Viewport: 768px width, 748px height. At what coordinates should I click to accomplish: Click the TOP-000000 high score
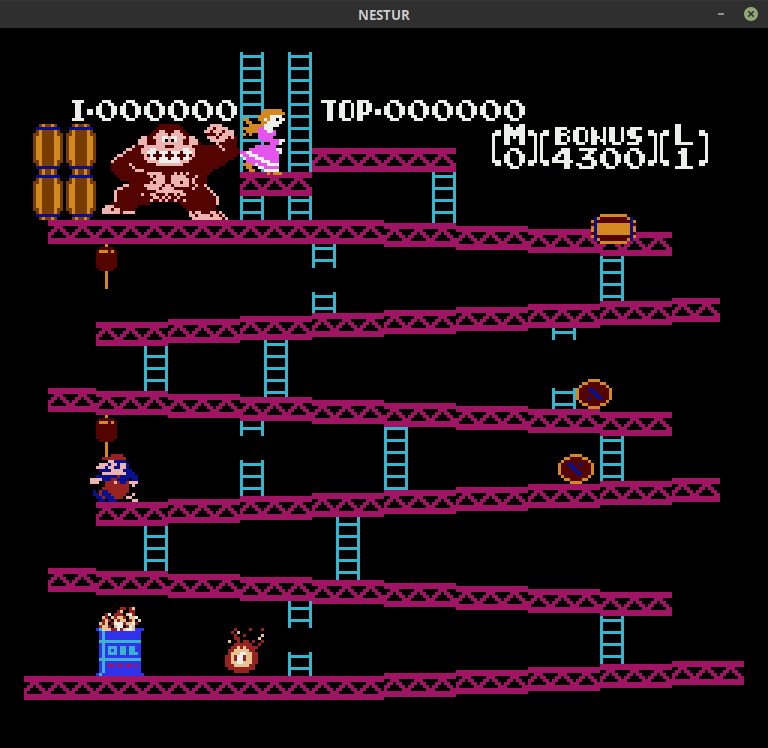click(423, 111)
